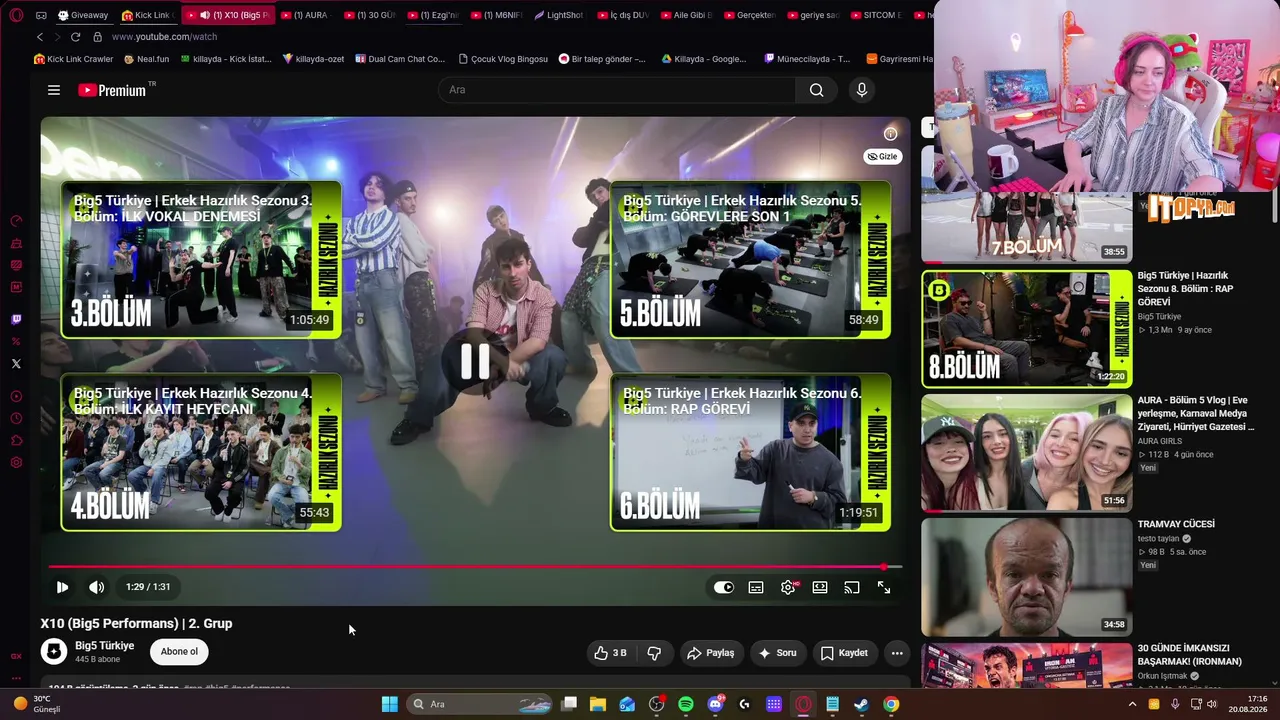This screenshot has height=720, width=1280.
Task: Switch to the (1) AURA tab
Action: click(304, 15)
